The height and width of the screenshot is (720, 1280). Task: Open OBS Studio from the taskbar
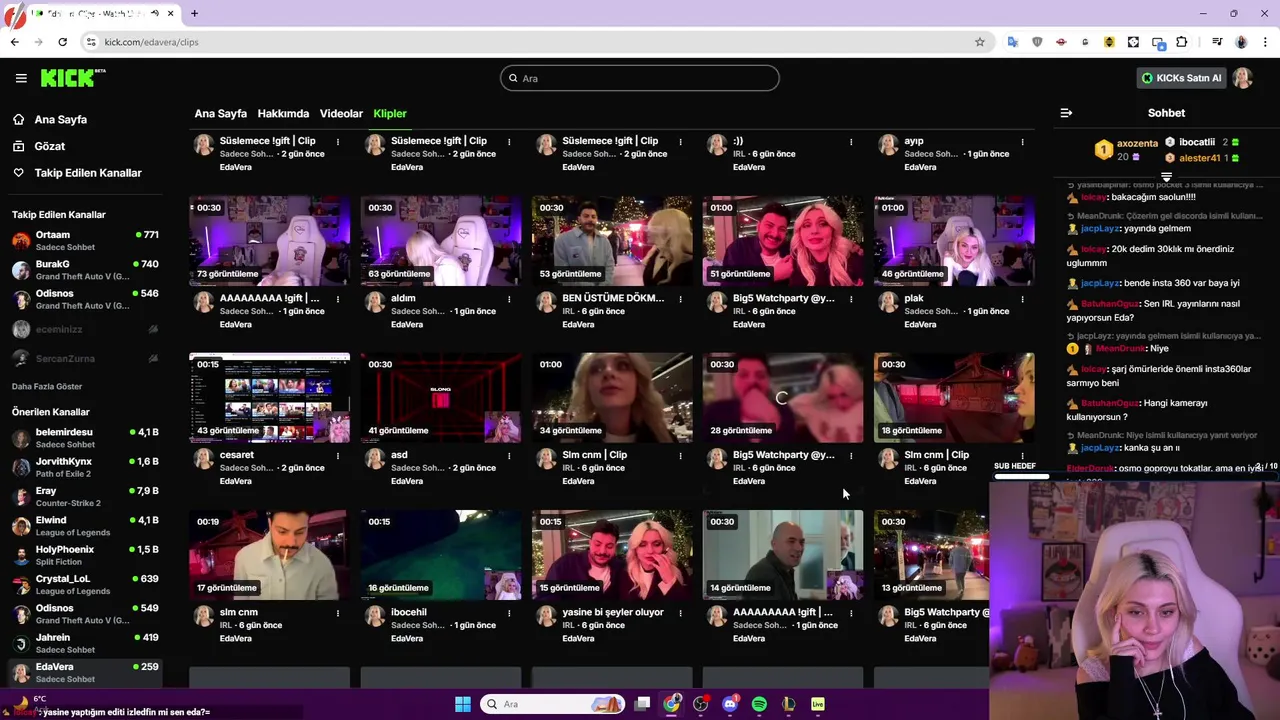[x=701, y=704]
